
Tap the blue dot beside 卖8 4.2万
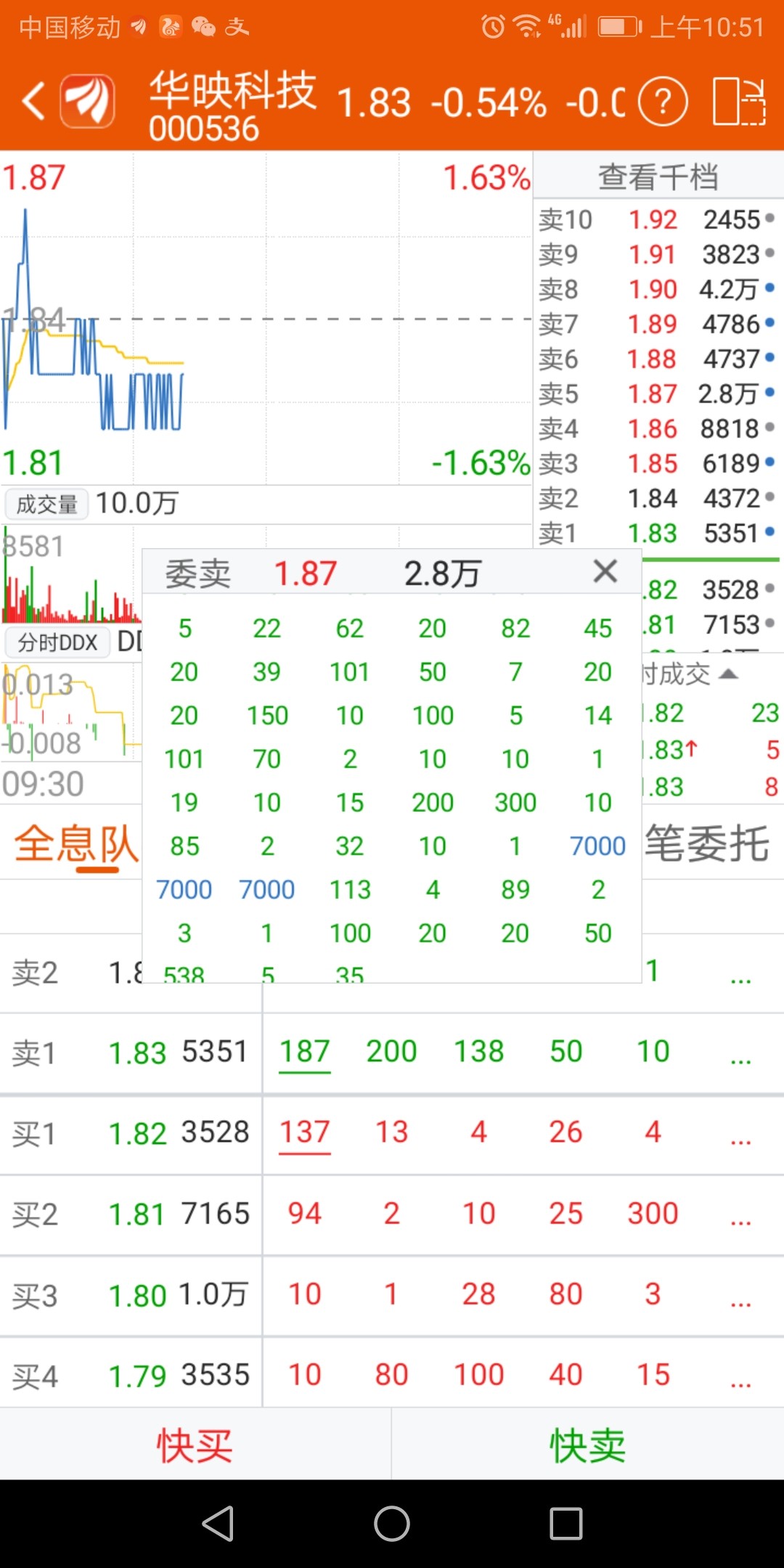769,288
